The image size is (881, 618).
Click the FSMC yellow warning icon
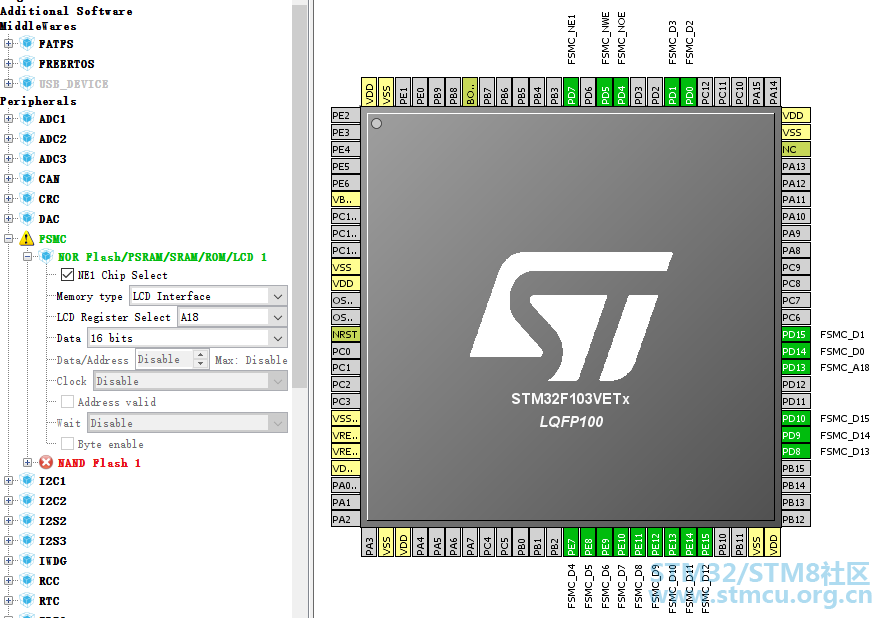[26, 239]
